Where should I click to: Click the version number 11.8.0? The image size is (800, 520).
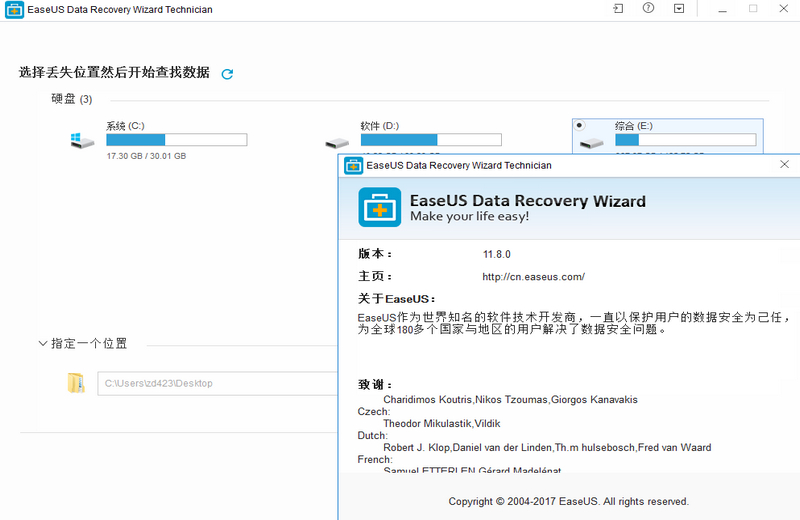(x=496, y=254)
